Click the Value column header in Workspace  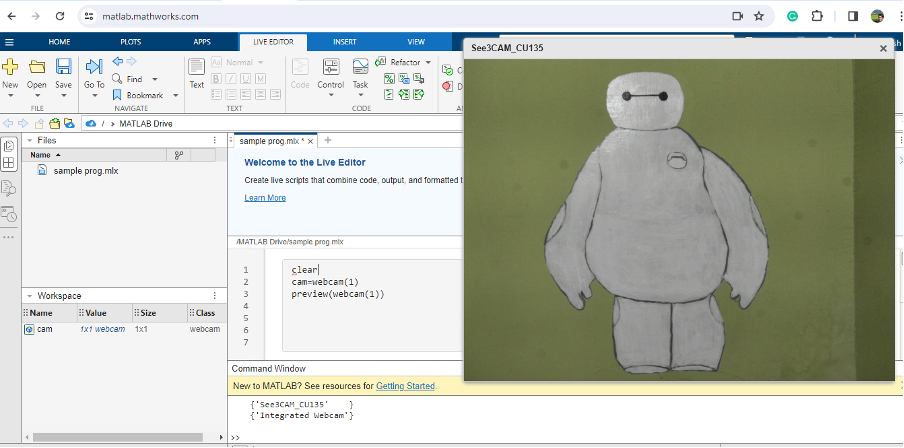(105, 313)
